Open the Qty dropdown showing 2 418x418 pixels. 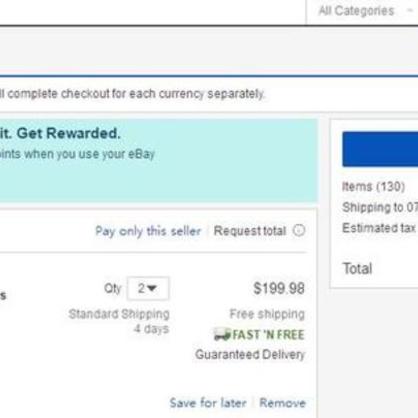click(x=148, y=288)
